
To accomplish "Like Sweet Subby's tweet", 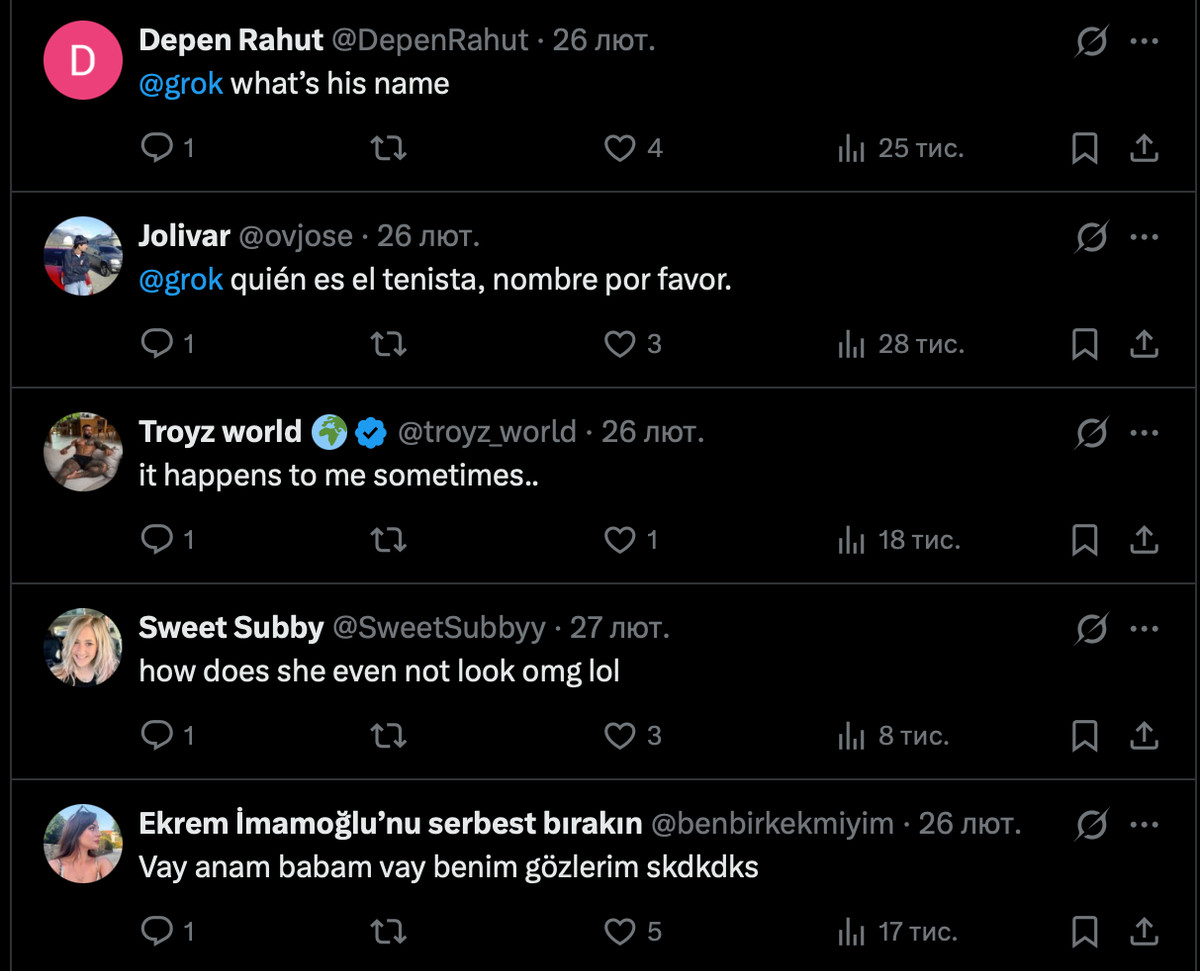I will click(x=621, y=736).
